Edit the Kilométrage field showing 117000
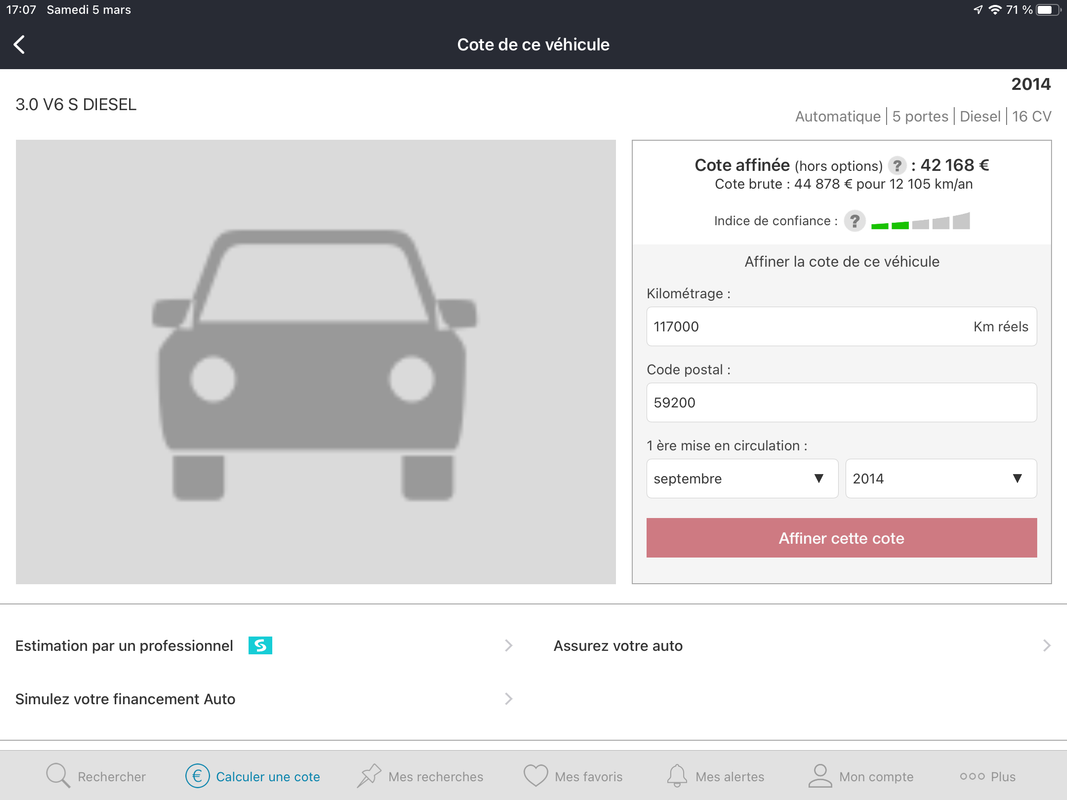 coord(842,327)
